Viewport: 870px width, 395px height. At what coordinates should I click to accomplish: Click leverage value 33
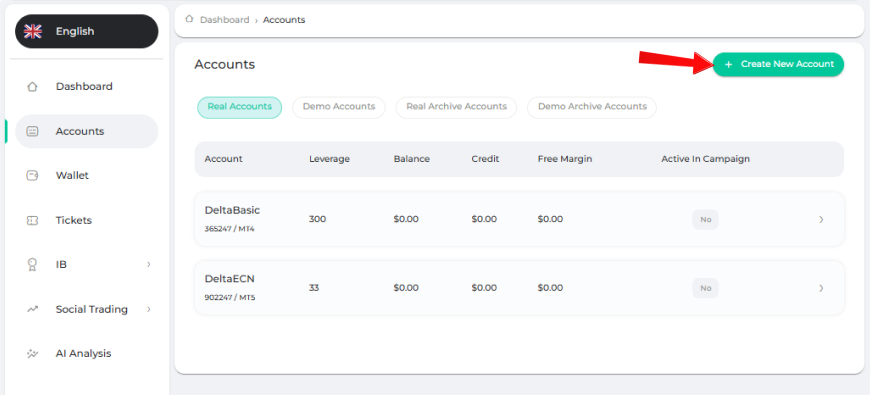pyautogui.click(x=314, y=288)
